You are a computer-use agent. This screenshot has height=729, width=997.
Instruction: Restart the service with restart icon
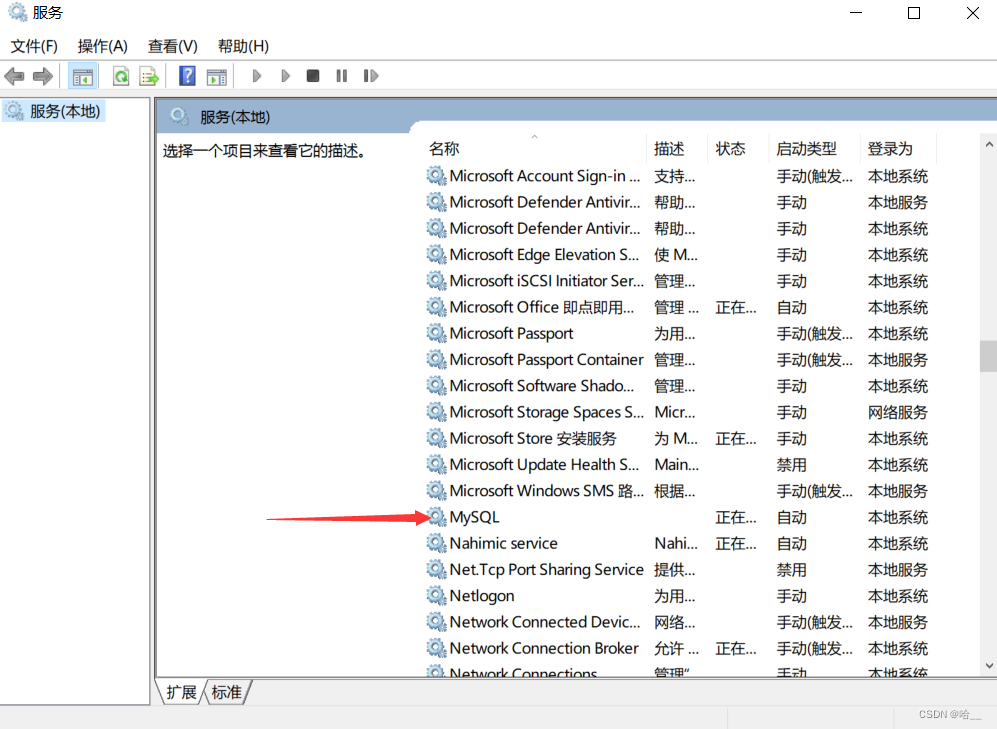click(x=371, y=76)
